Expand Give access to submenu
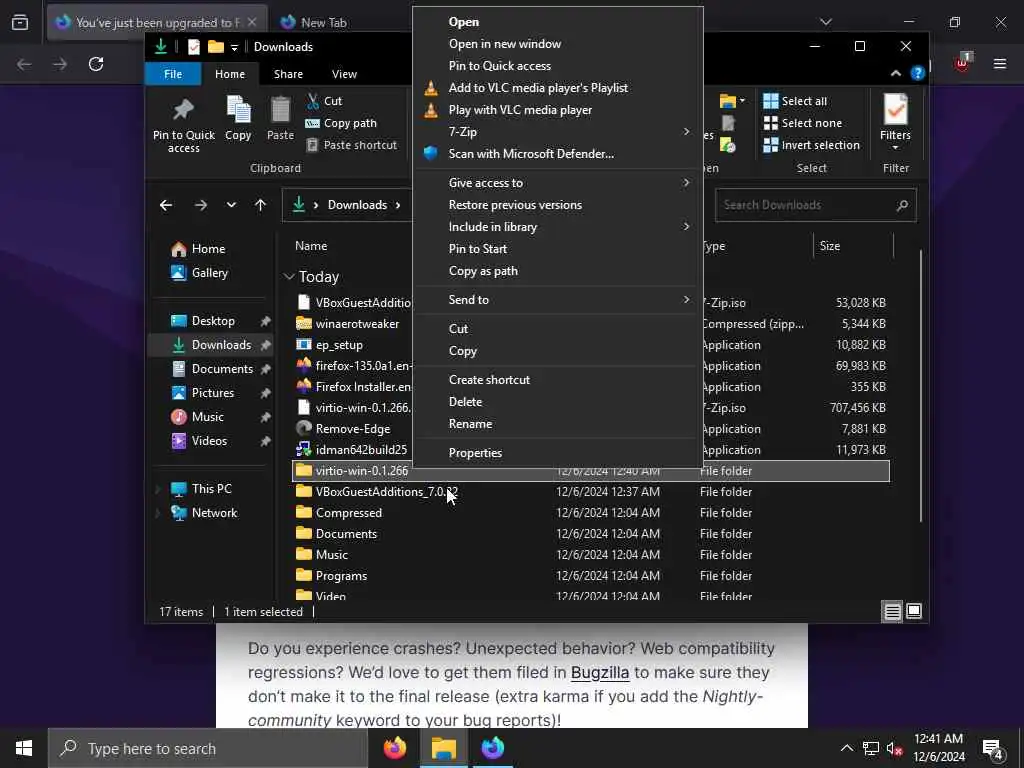 point(558,183)
